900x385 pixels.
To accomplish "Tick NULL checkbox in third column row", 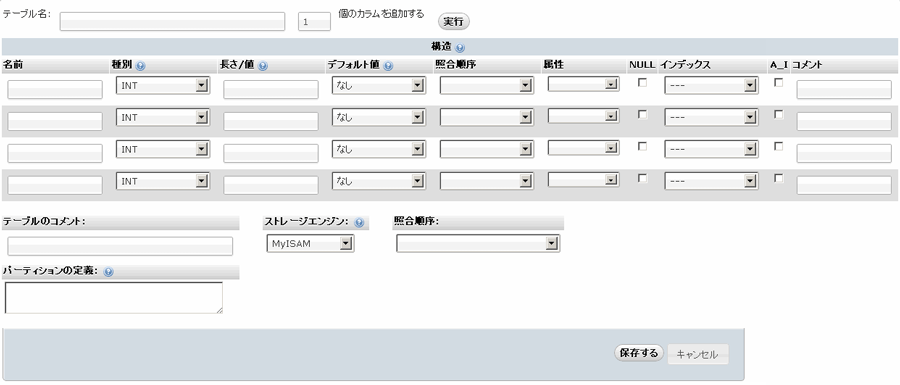I will click(643, 146).
